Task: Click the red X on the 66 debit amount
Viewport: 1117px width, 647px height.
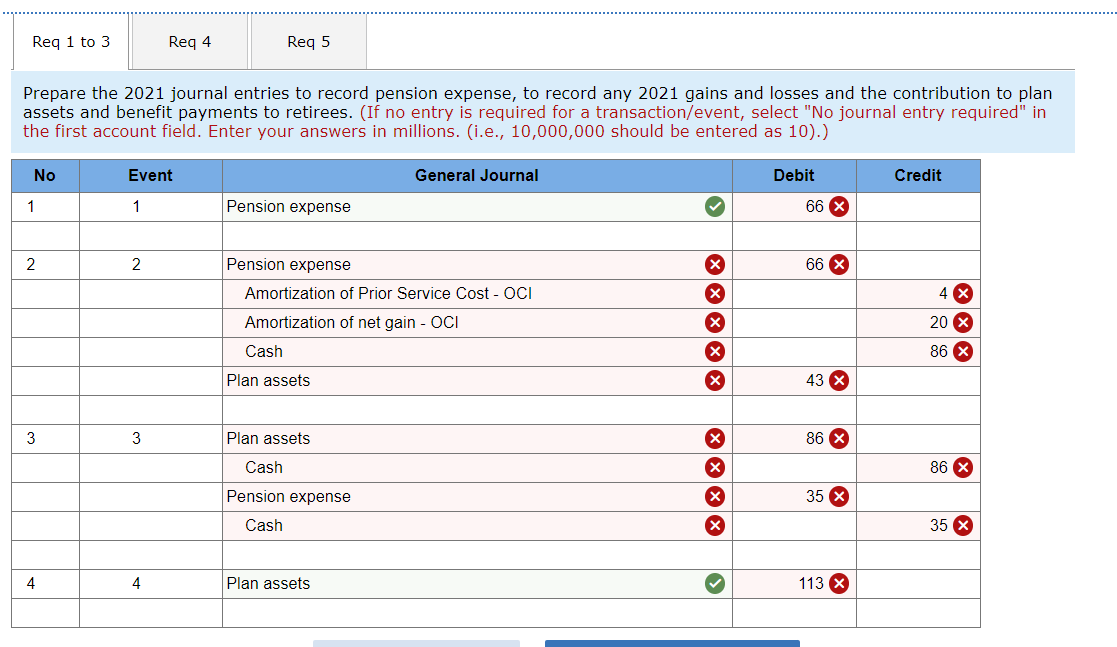Action: click(838, 206)
